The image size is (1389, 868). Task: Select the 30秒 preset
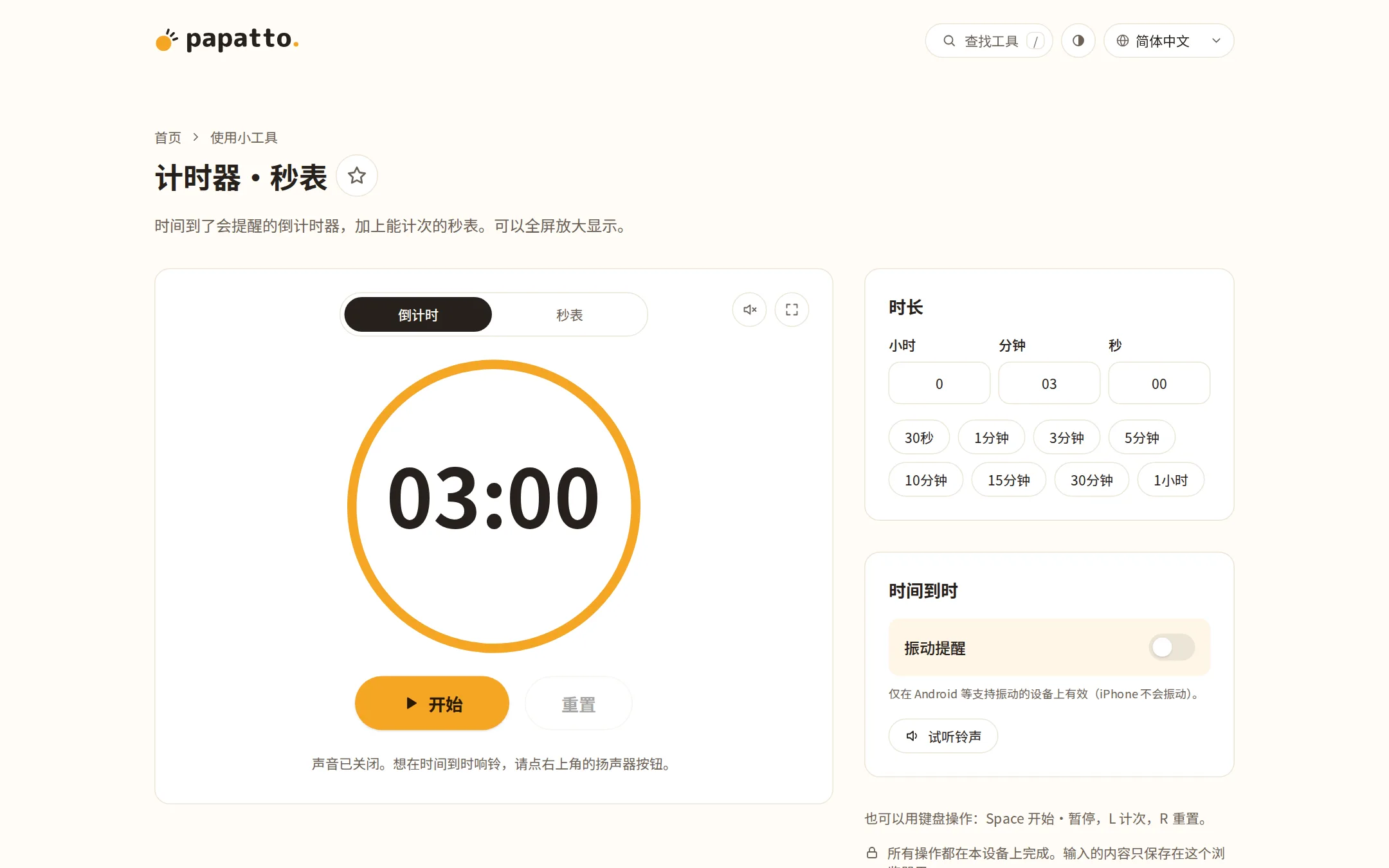919,437
